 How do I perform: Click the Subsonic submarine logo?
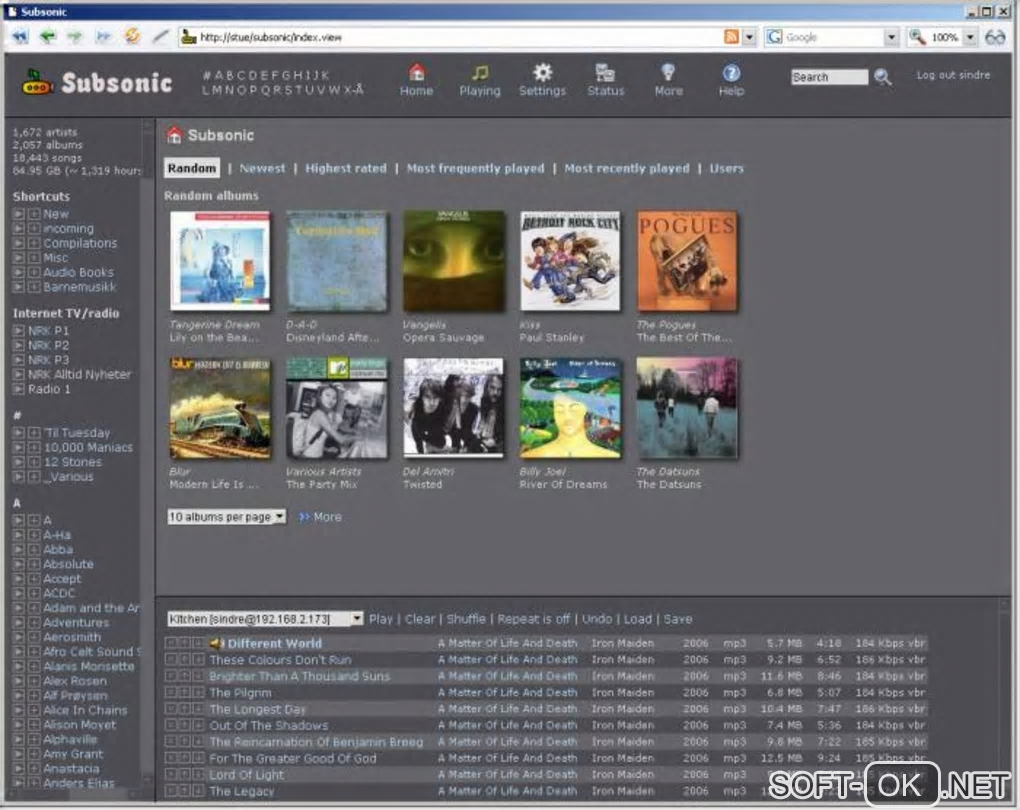point(38,82)
